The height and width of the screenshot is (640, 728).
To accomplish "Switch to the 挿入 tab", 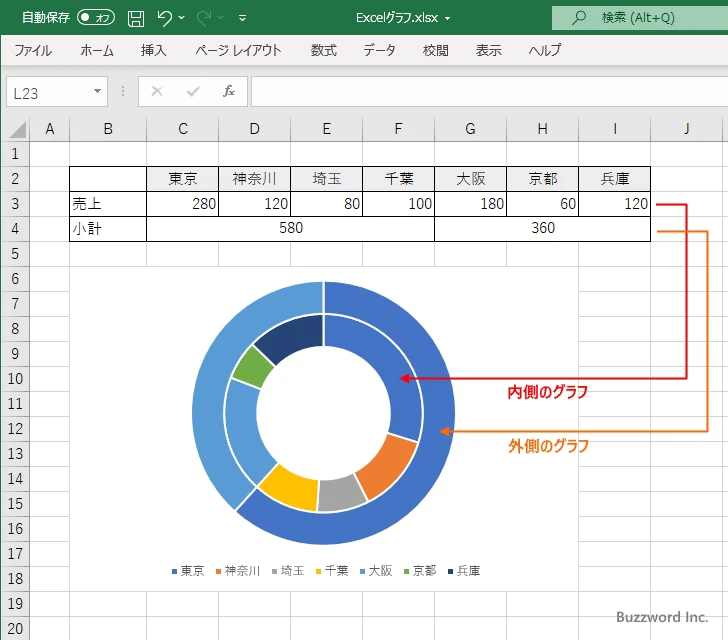I will [154, 50].
